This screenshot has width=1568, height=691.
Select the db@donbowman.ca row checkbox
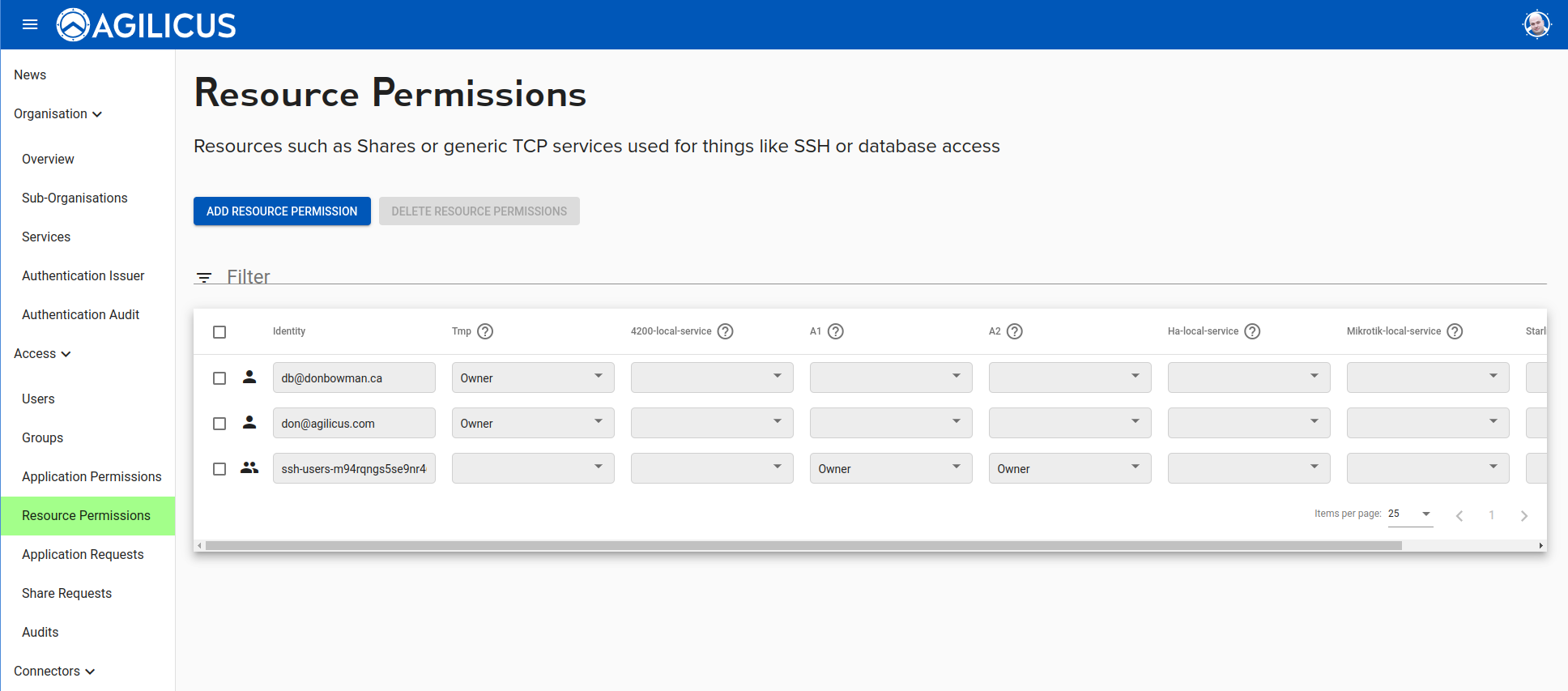[219, 378]
